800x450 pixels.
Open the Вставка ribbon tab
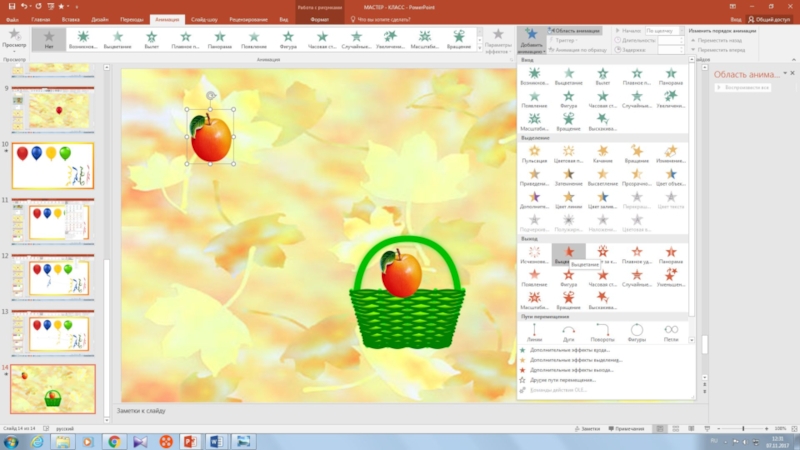(70, 18)
